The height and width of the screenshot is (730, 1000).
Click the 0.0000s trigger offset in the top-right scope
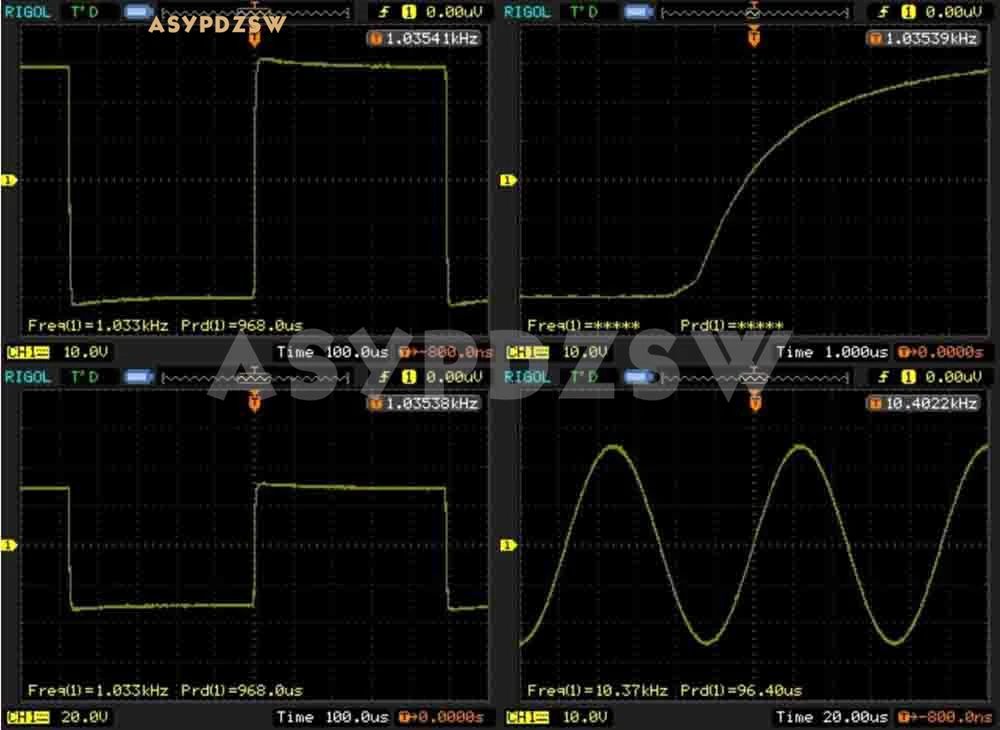(941, 353)
